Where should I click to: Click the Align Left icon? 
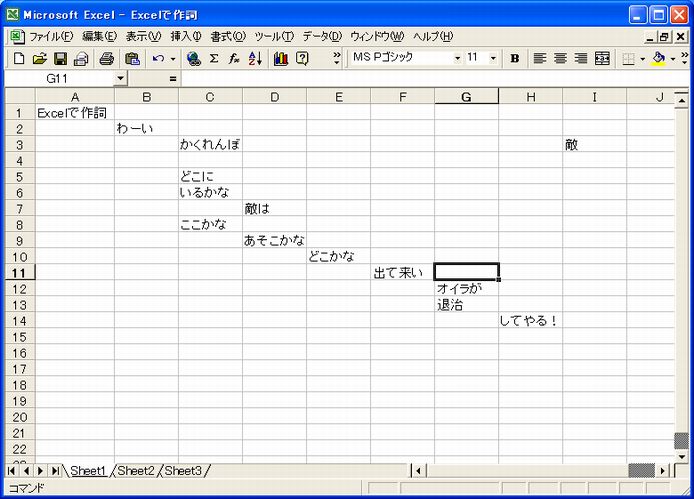[x=540, y=58]
